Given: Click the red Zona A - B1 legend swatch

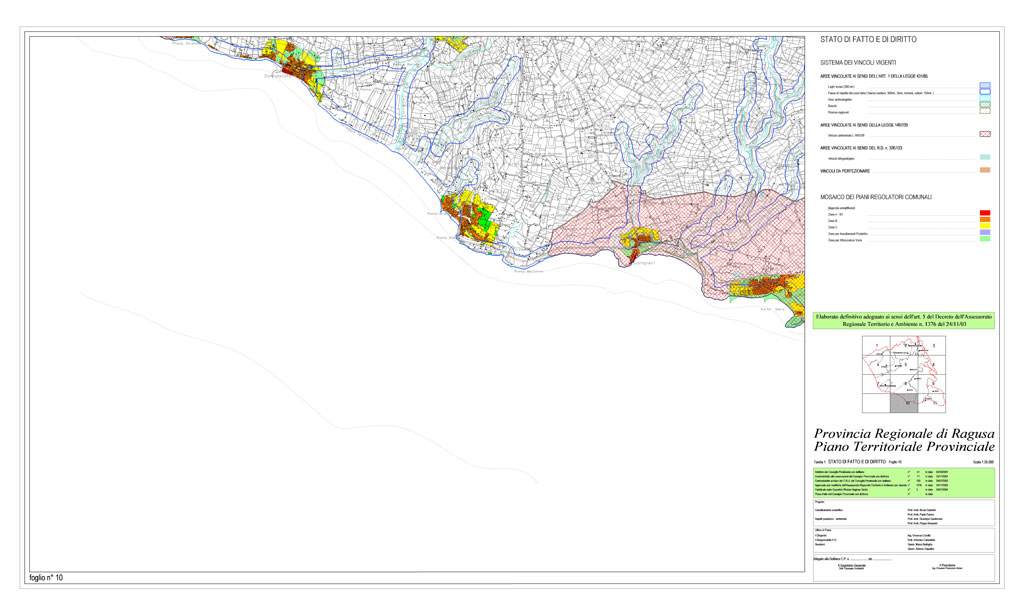Looking at the screenshot, I should (985, 214).
